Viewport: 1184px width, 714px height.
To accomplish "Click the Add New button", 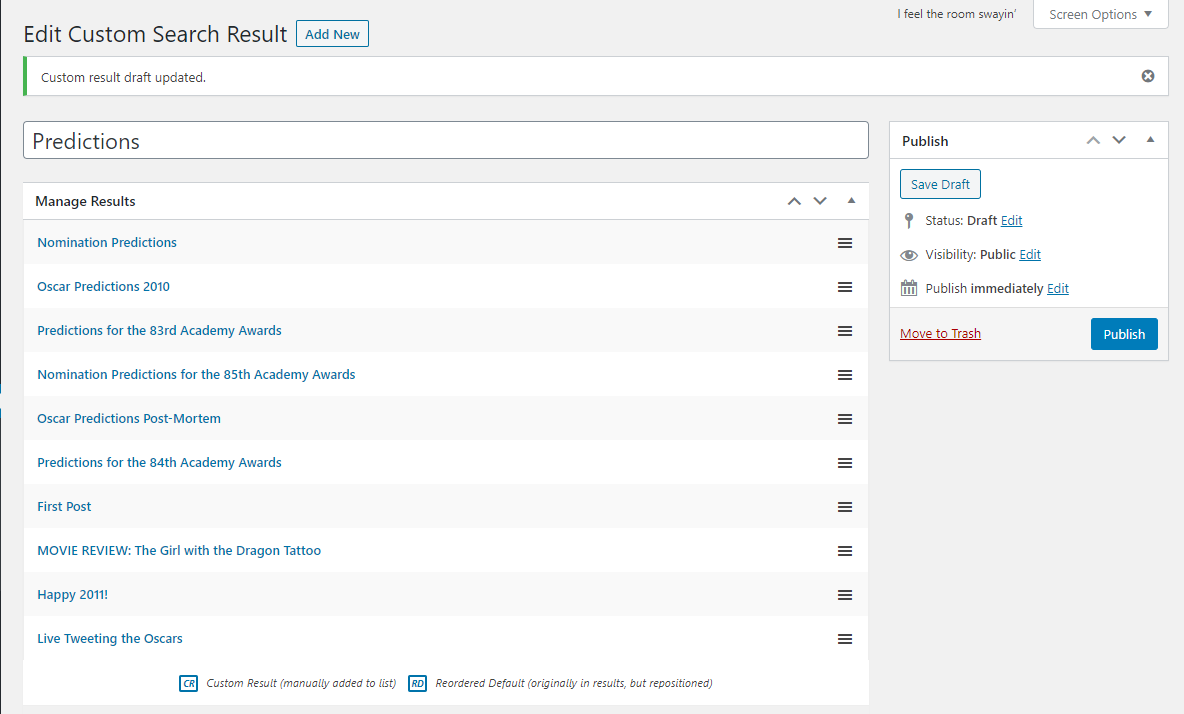I will coord(332,33).
